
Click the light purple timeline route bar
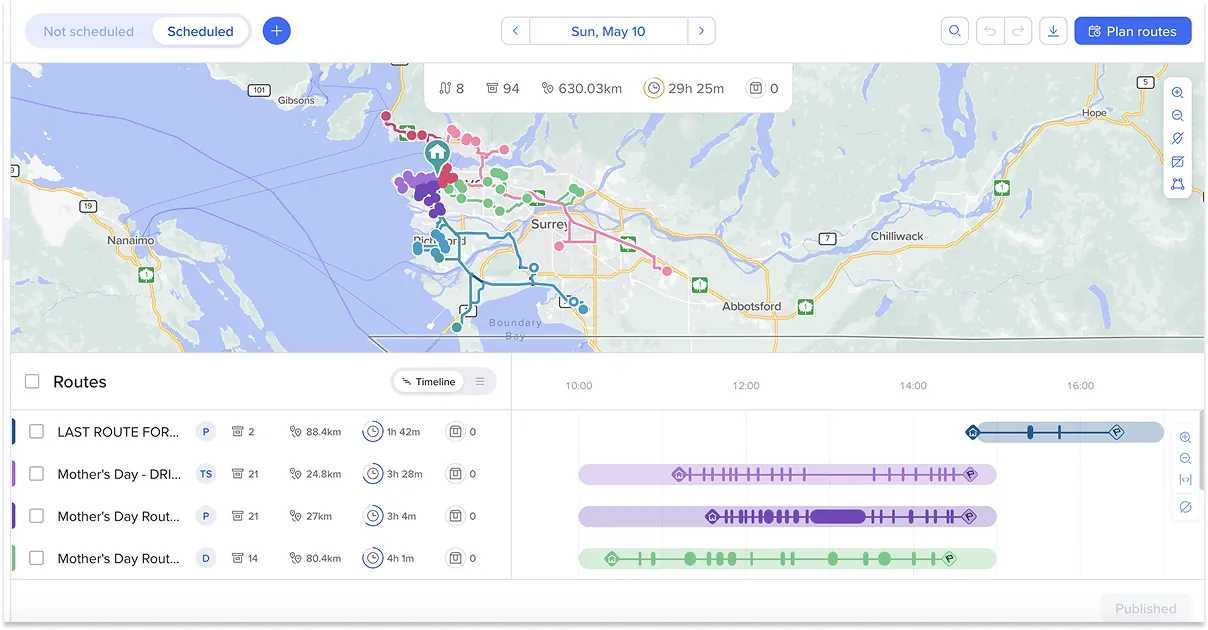[787, 474]
